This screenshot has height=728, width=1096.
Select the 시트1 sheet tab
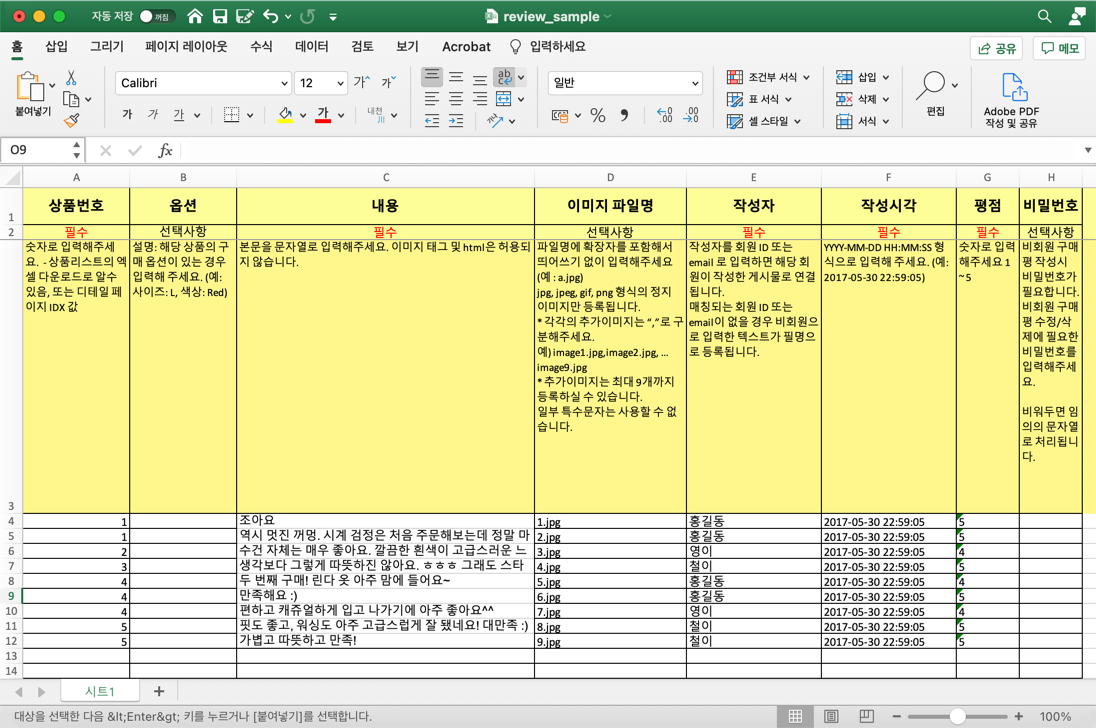pyautogui.click(x=100, y=691)
